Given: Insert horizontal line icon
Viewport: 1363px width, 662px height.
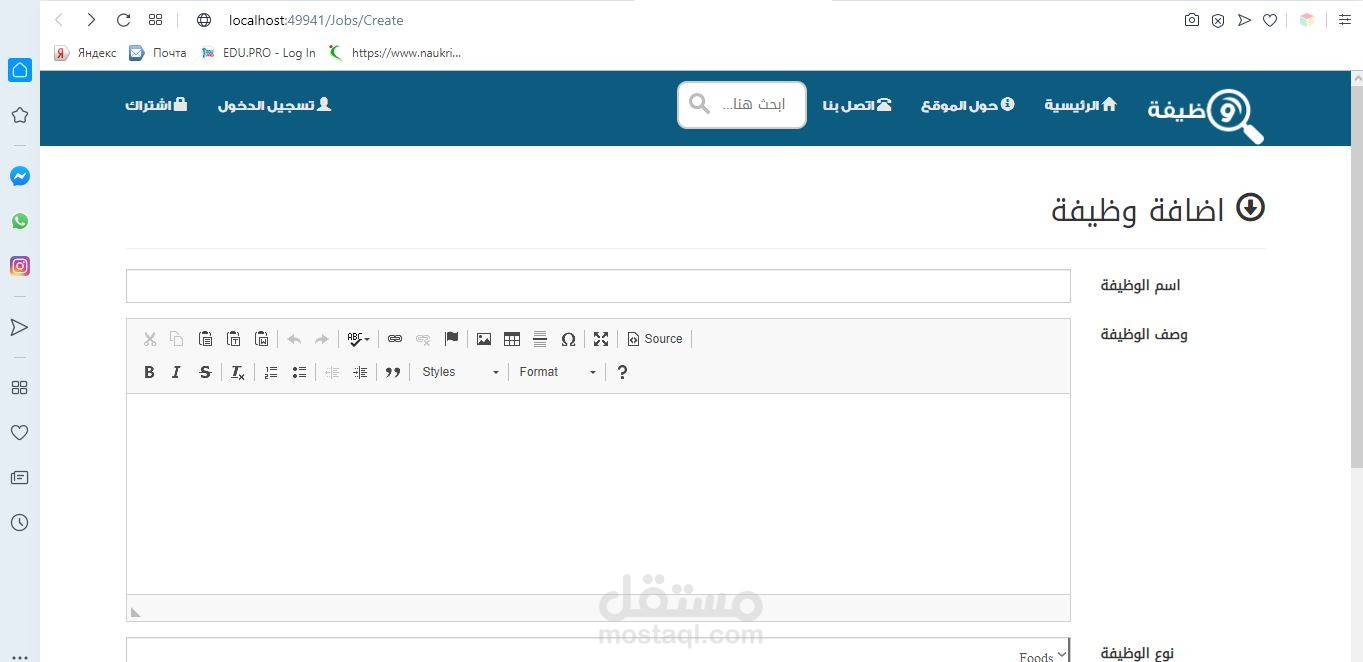Looking at the screenshot, I should [540, 339].
